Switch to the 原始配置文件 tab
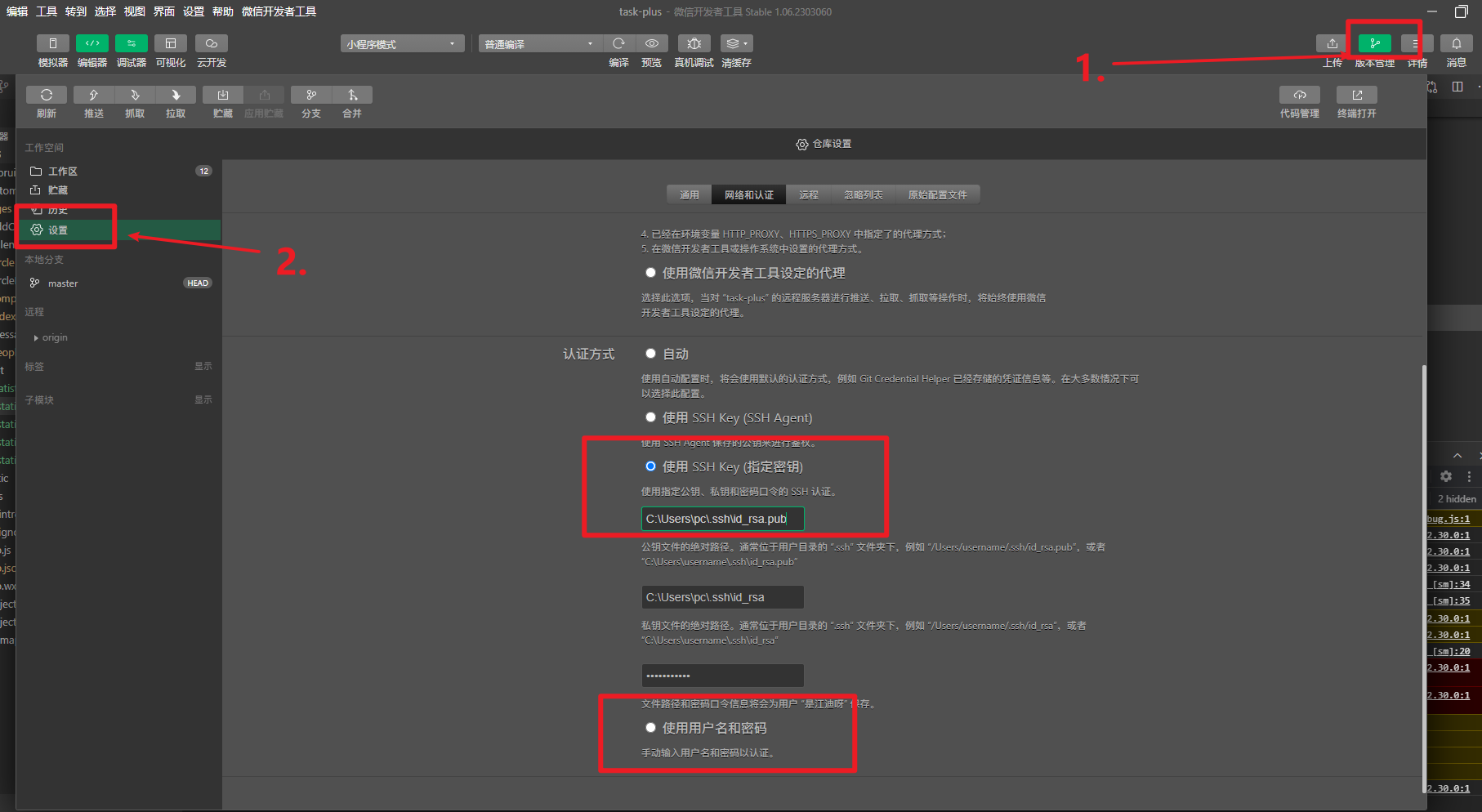The height and width of the screenshot is (812, 1482). tap(938, 194)
